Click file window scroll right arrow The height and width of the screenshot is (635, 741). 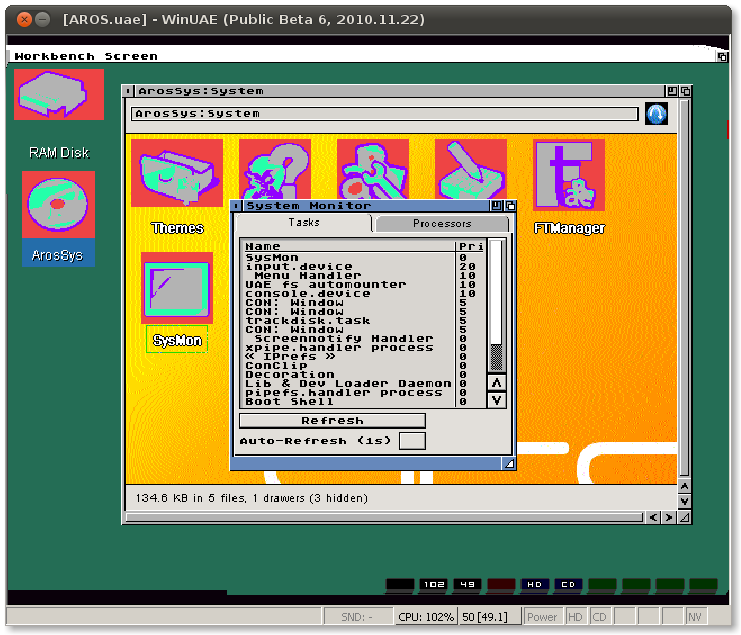669,517
